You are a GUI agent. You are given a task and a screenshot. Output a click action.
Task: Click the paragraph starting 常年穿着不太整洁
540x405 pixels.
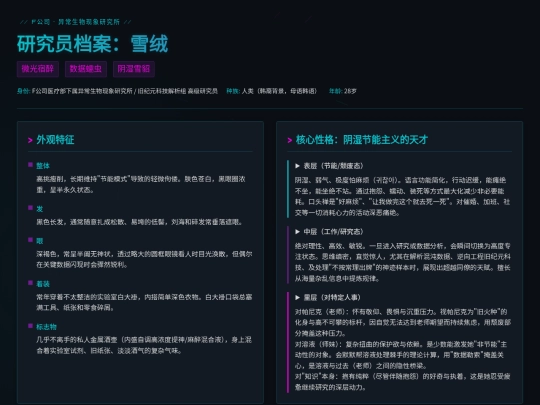pos(144,302)
